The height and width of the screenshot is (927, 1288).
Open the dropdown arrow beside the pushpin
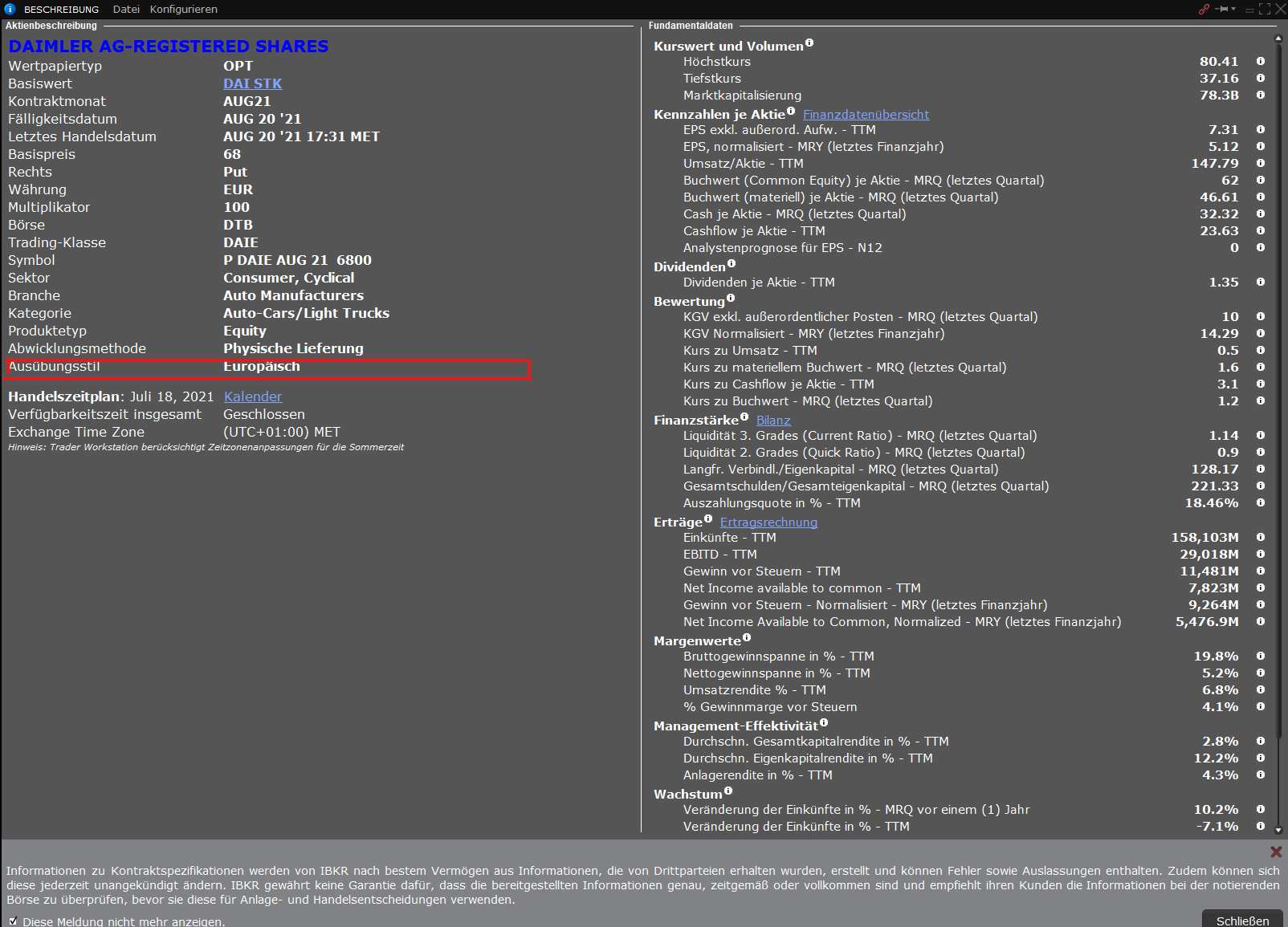[1233, 9]
